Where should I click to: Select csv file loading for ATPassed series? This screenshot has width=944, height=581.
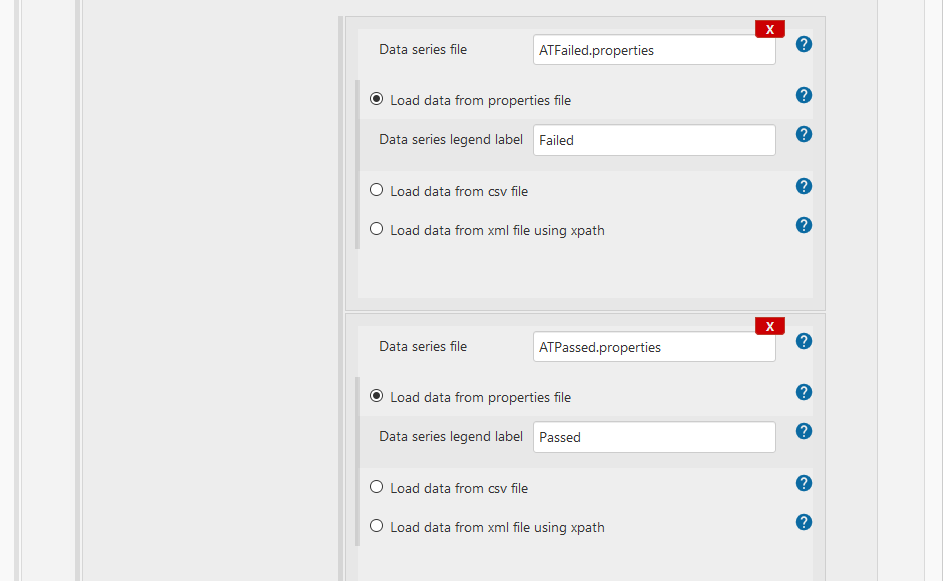click(x=376, y=487)
